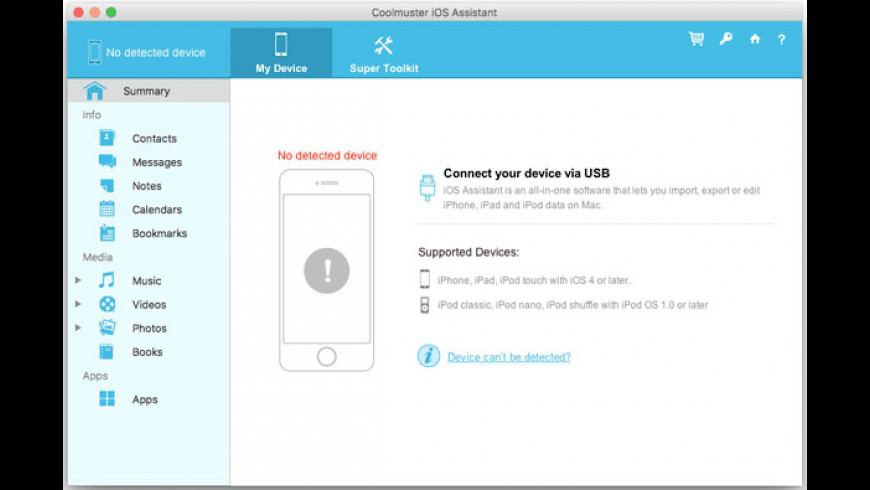Screen dimensions: 870x490
Task: Select the Messages label in sidebar
Action: pyautogui.click(x=157, y=163)
